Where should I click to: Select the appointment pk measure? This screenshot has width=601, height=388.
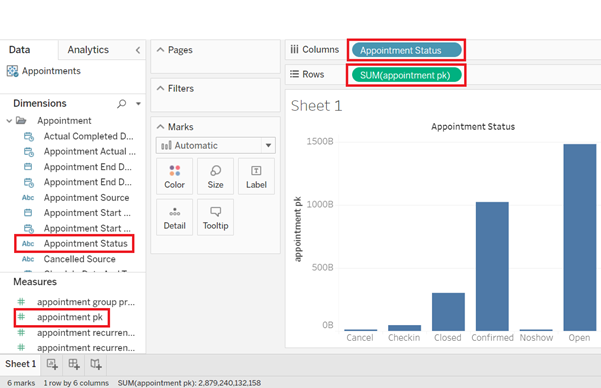[x=70, y=317]
